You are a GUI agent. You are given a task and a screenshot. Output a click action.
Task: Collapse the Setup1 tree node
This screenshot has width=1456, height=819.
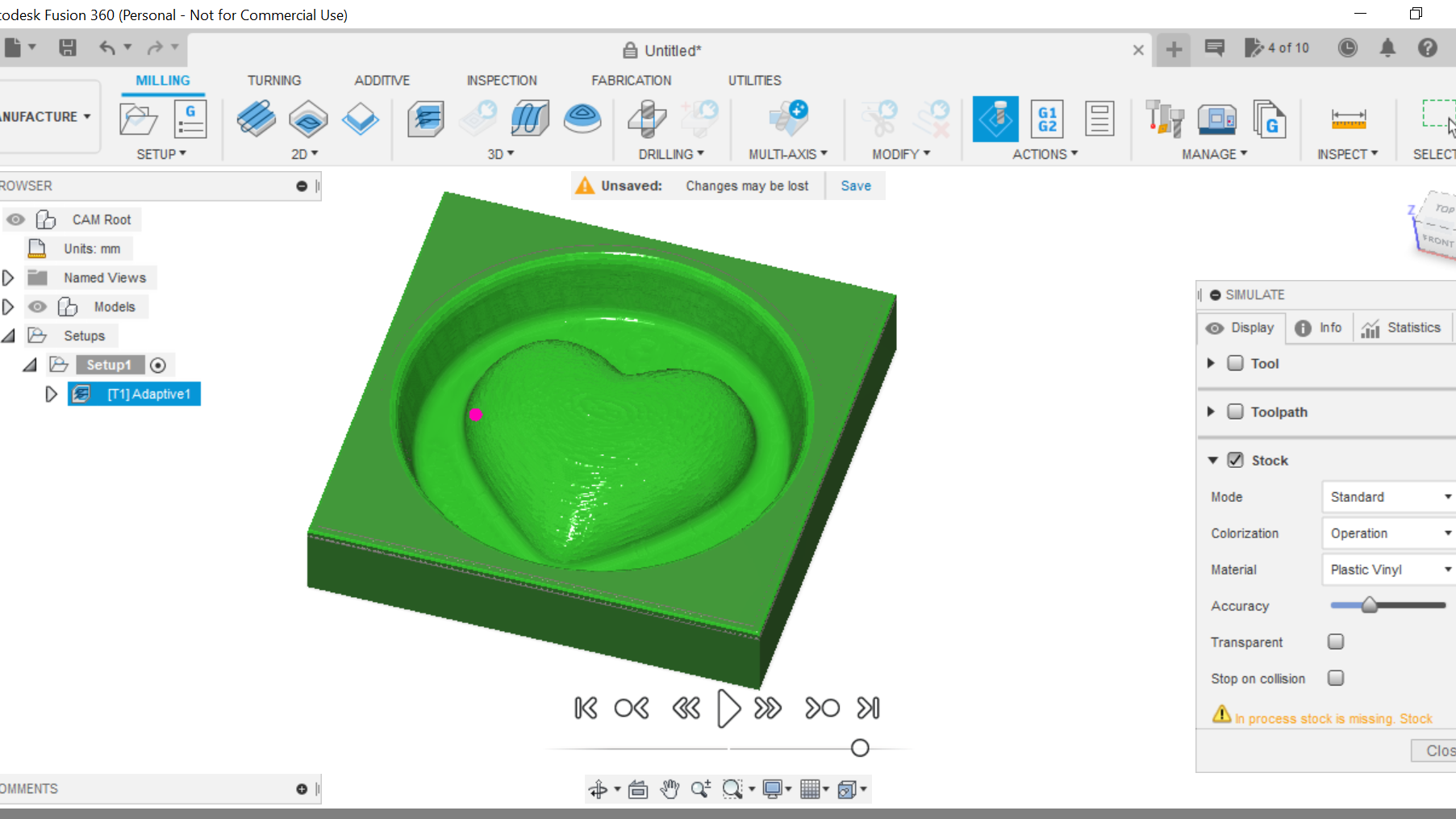pos(30,365)
